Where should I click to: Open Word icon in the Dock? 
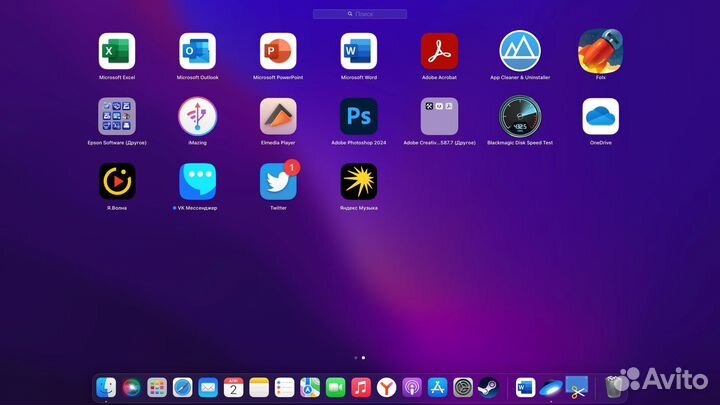click(x=525, y=388)
